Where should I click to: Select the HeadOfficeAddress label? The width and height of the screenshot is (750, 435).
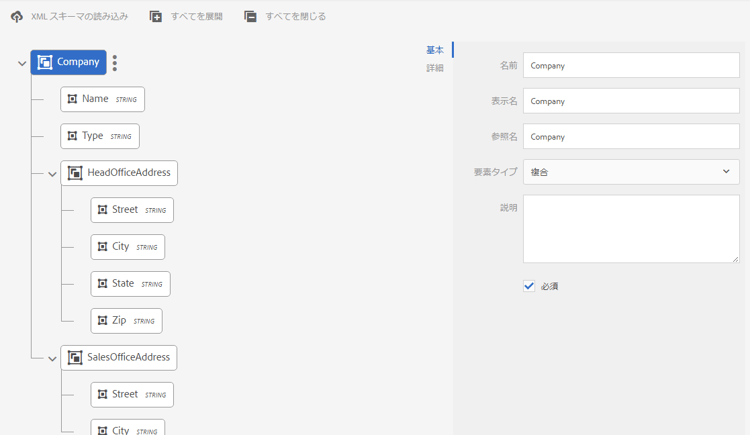click(129, 172)
